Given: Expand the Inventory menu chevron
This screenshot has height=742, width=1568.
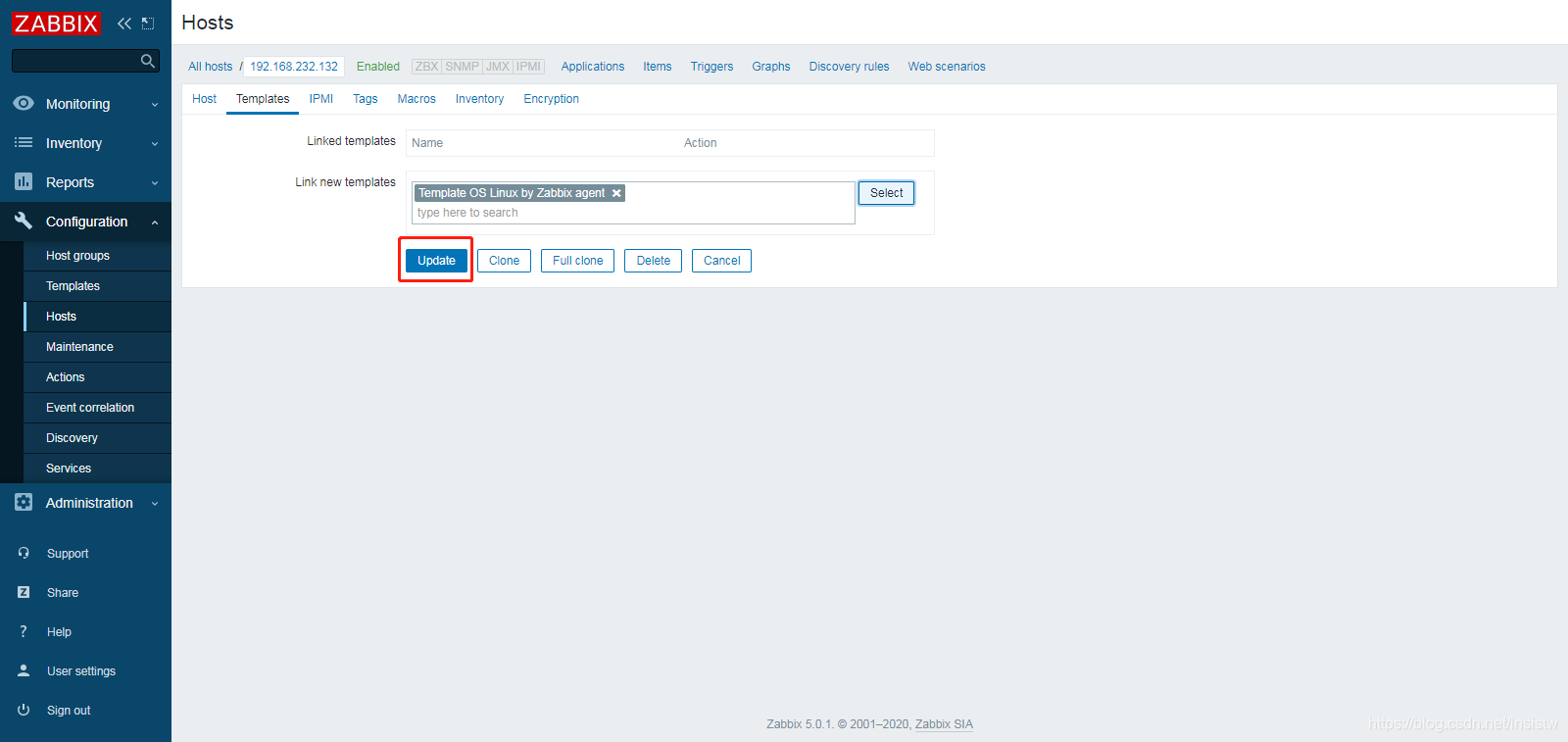Looking at the screenshot, I should point(155,144).
